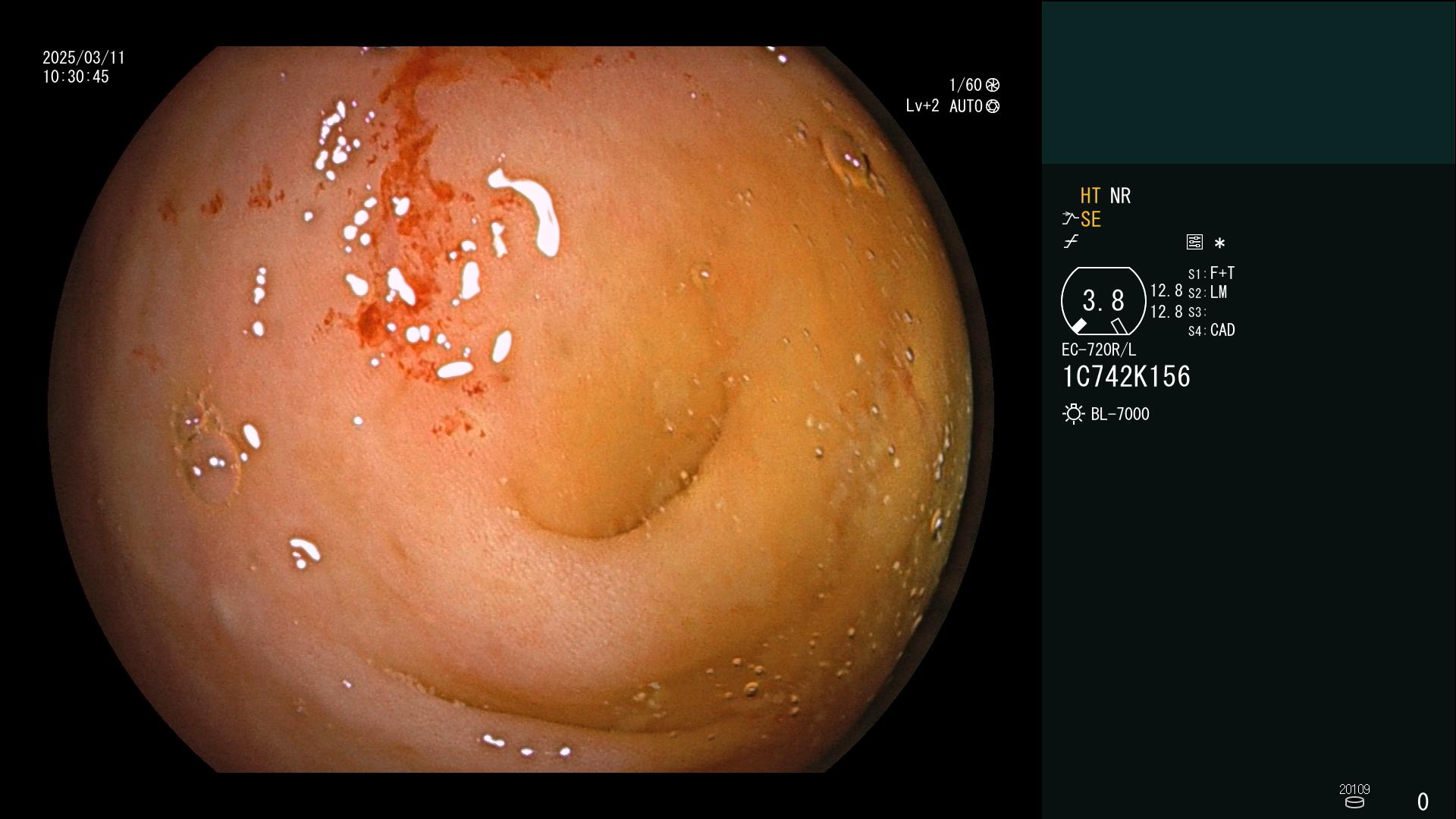Click the endoscopic live image view
The width and height of the screenshot is (1456, 819).
(x=520, y=409)
